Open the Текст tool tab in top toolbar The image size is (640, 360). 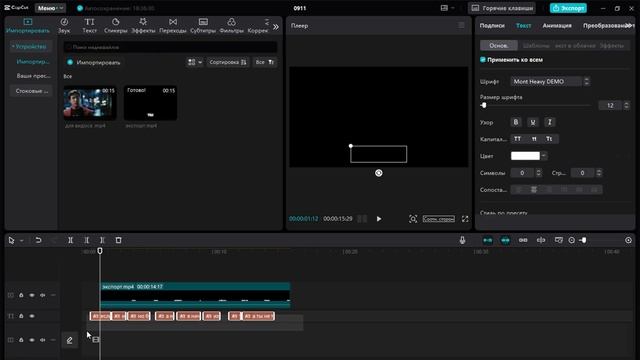pos(89,26)
